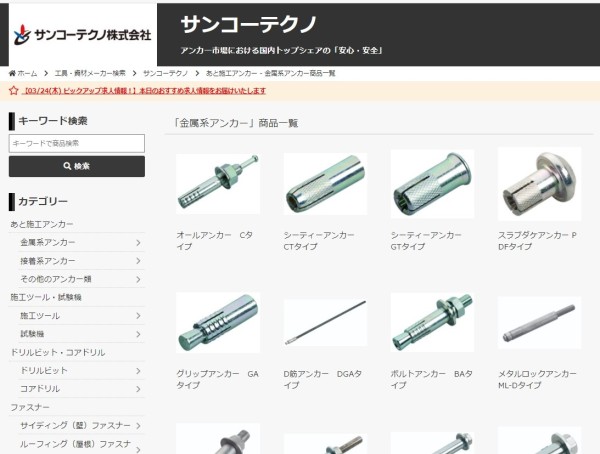Expand the 金属系アンカー category chevron
The height and width of the screenshot is (454, 600).
(x=138, y=243)
